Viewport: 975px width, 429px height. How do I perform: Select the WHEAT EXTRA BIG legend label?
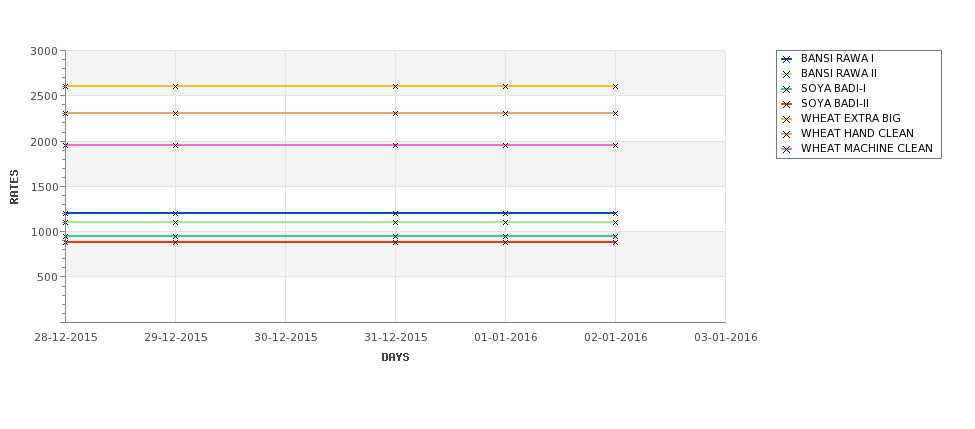click(x=851, y=118)
